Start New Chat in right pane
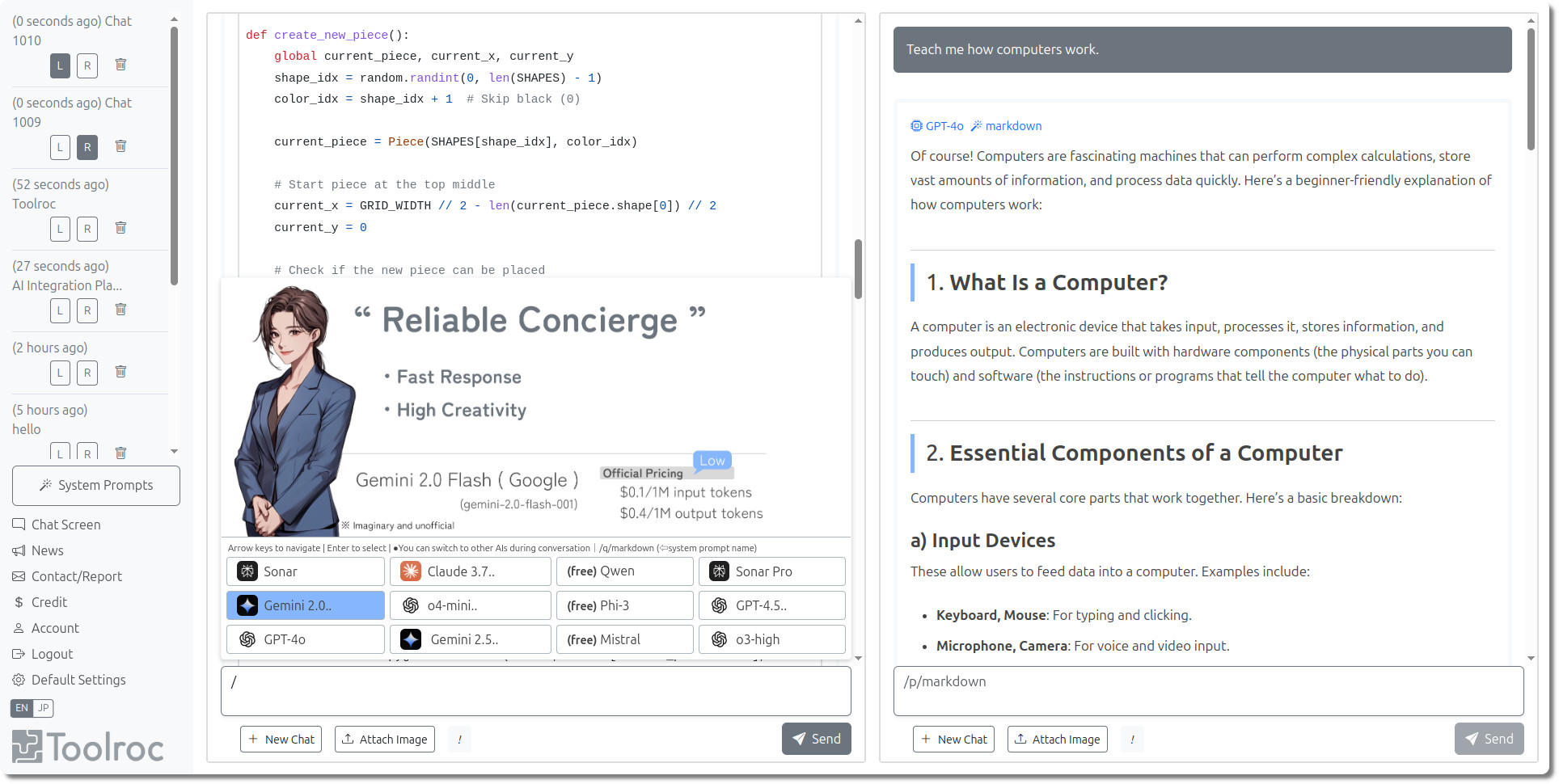The width and height of the screenshot is (1559, 784). click(x=954, y=740)
